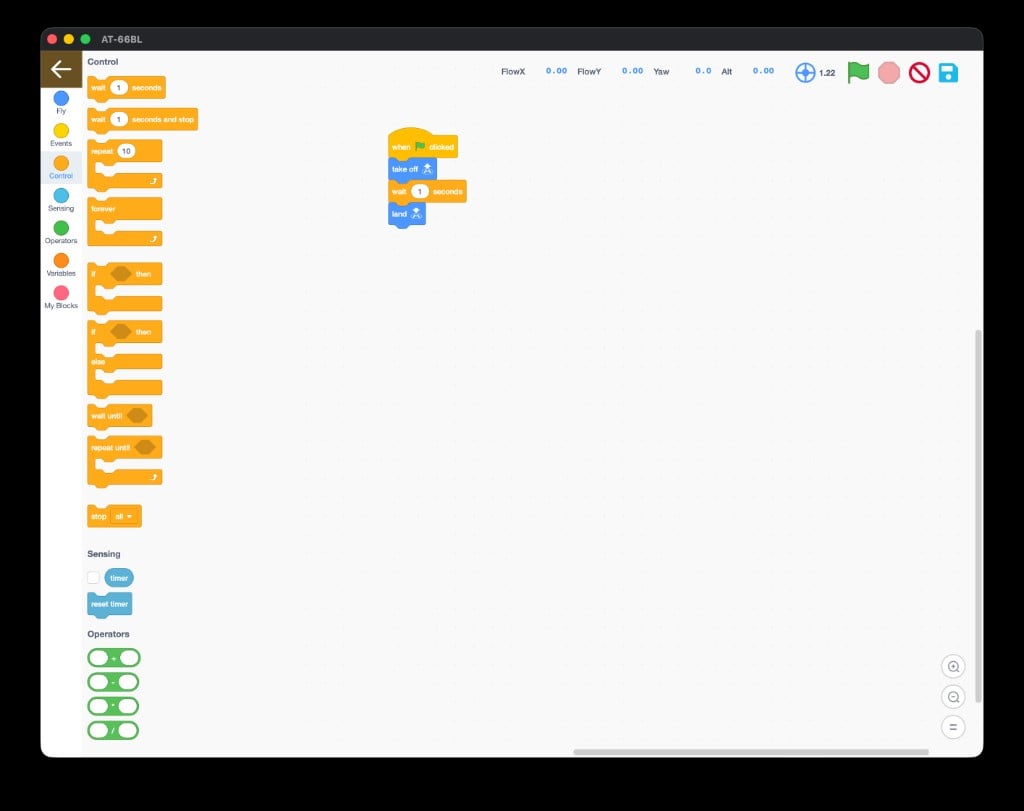Click the blue save floppy icon
Screen dimensions: 1024x811
coord(948,72)
